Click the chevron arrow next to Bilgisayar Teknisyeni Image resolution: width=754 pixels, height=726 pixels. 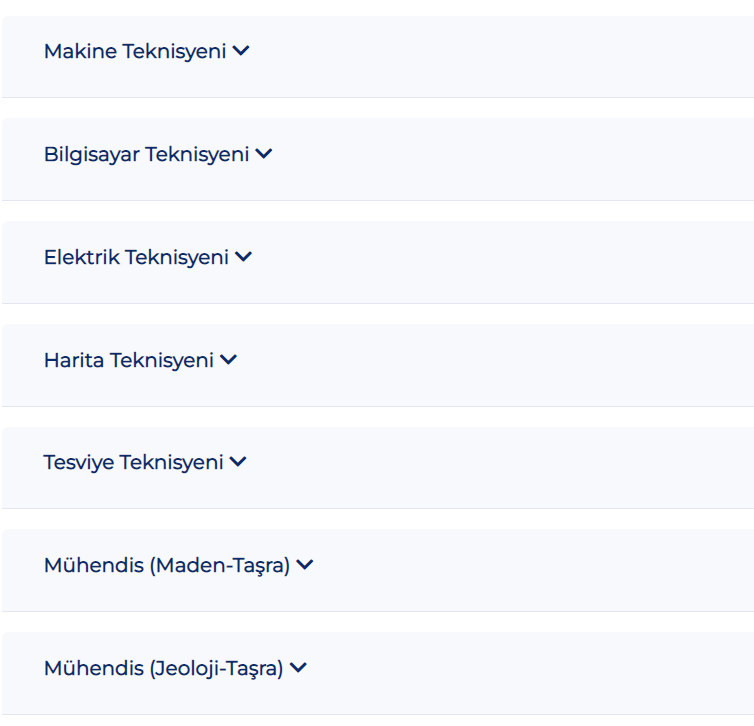264,154
